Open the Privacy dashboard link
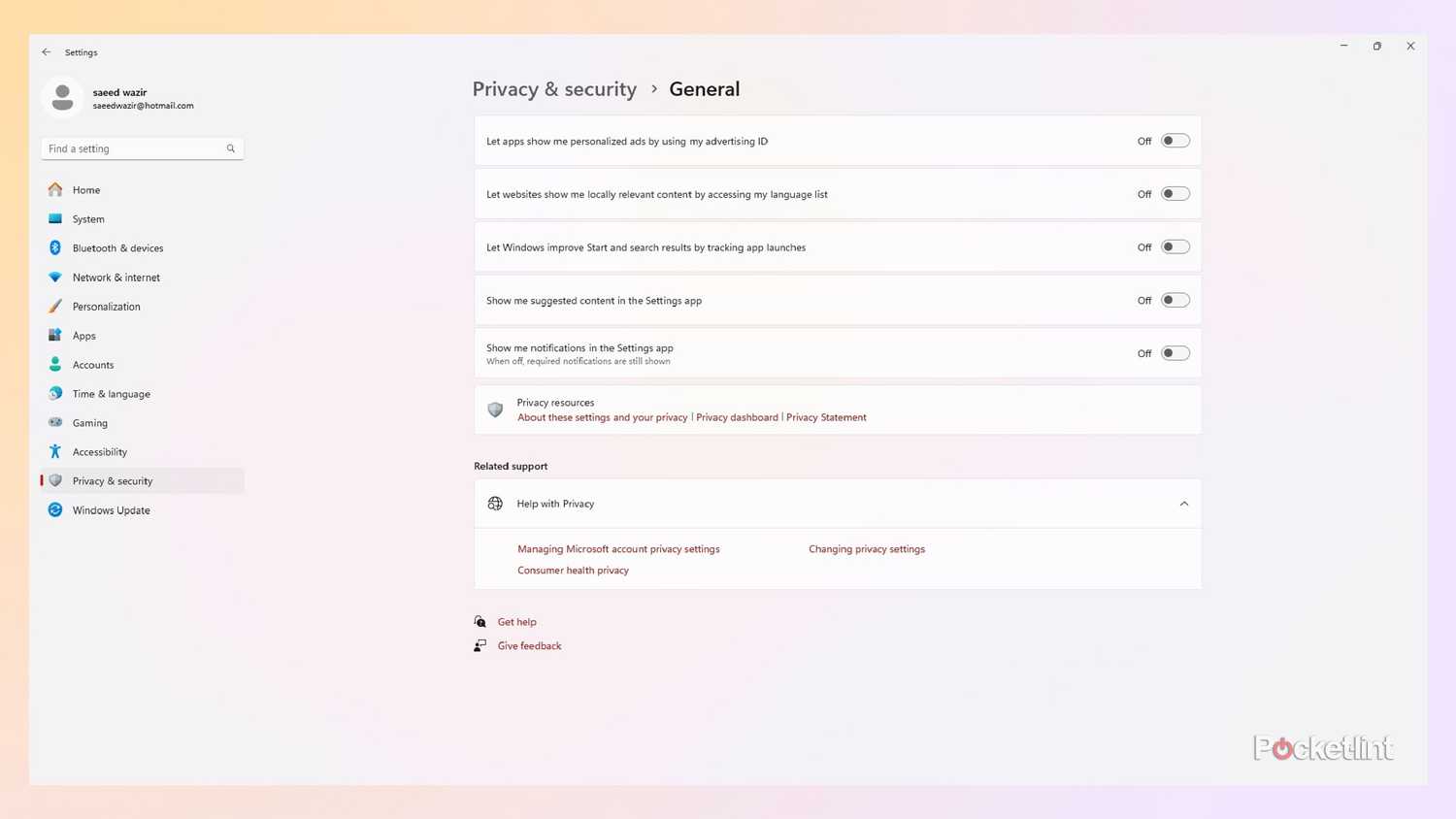Viewport: 1456px width, 819px height. (737, 416)
